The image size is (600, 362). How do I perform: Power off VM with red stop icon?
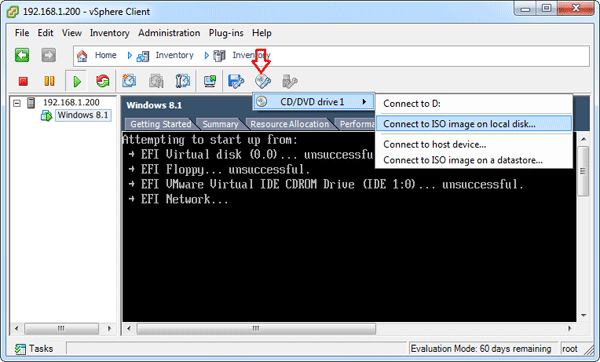(23, 81)
